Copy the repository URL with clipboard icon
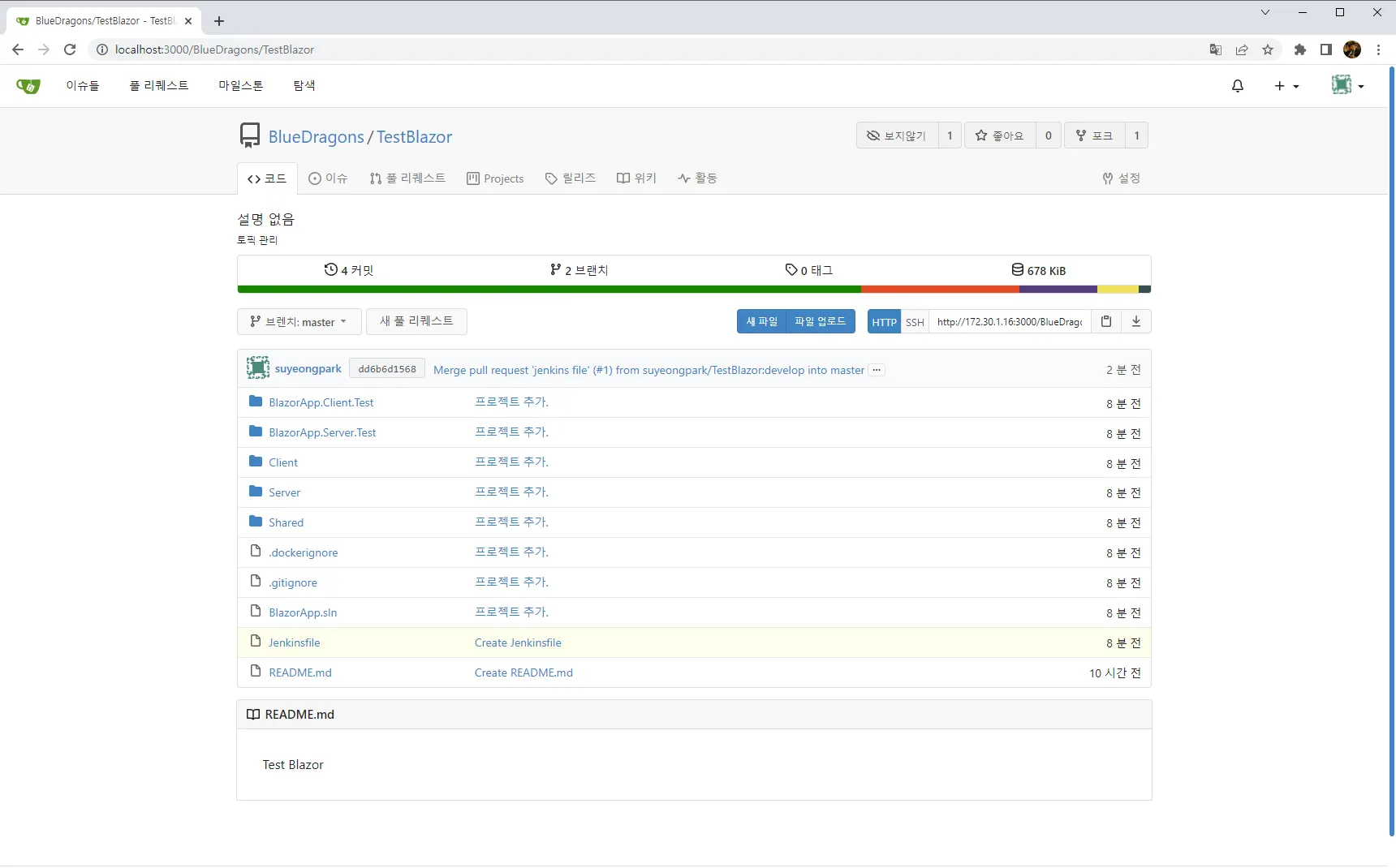Viewport: 1396px width, 868px height. click(x=1105, y=321)
